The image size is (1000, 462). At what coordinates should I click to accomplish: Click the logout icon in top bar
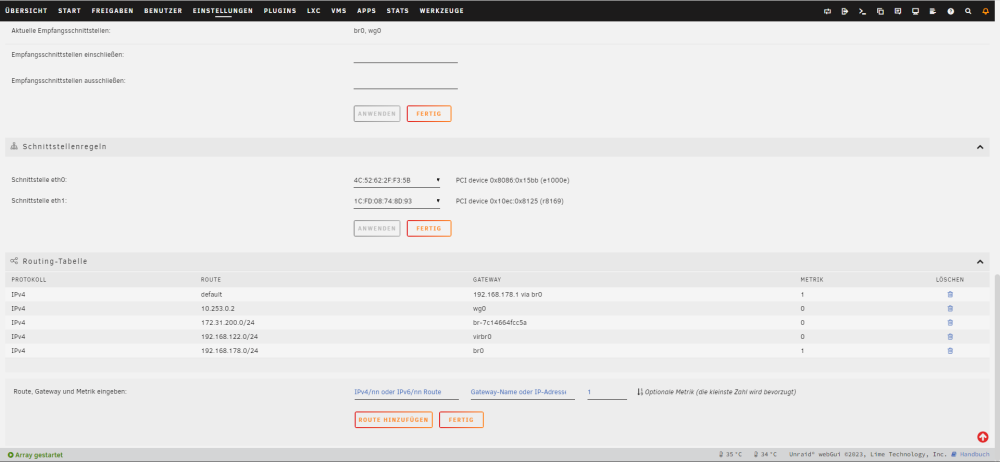tap(844, 11)
